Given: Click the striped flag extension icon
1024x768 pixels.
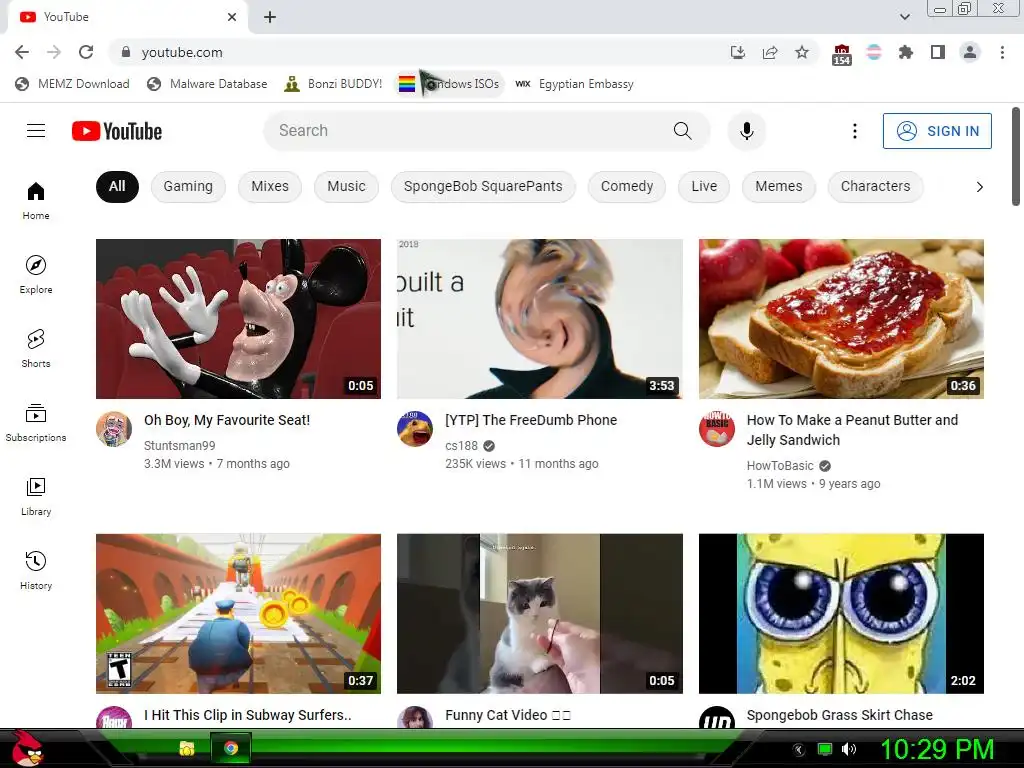Looking at the screenshot, I should click(x=874, y=52).
